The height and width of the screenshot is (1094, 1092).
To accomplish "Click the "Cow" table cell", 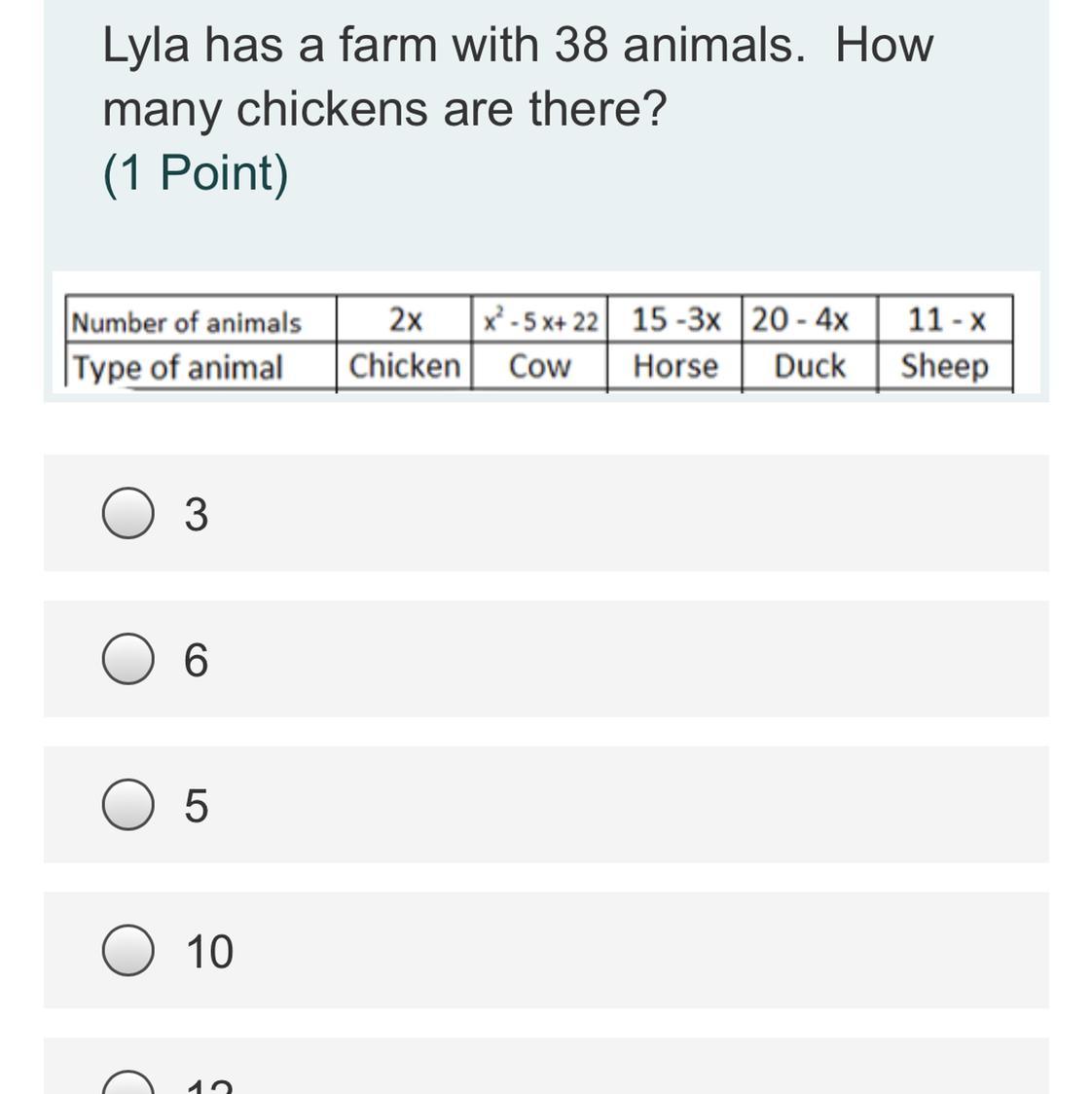I will click(540, 366).
